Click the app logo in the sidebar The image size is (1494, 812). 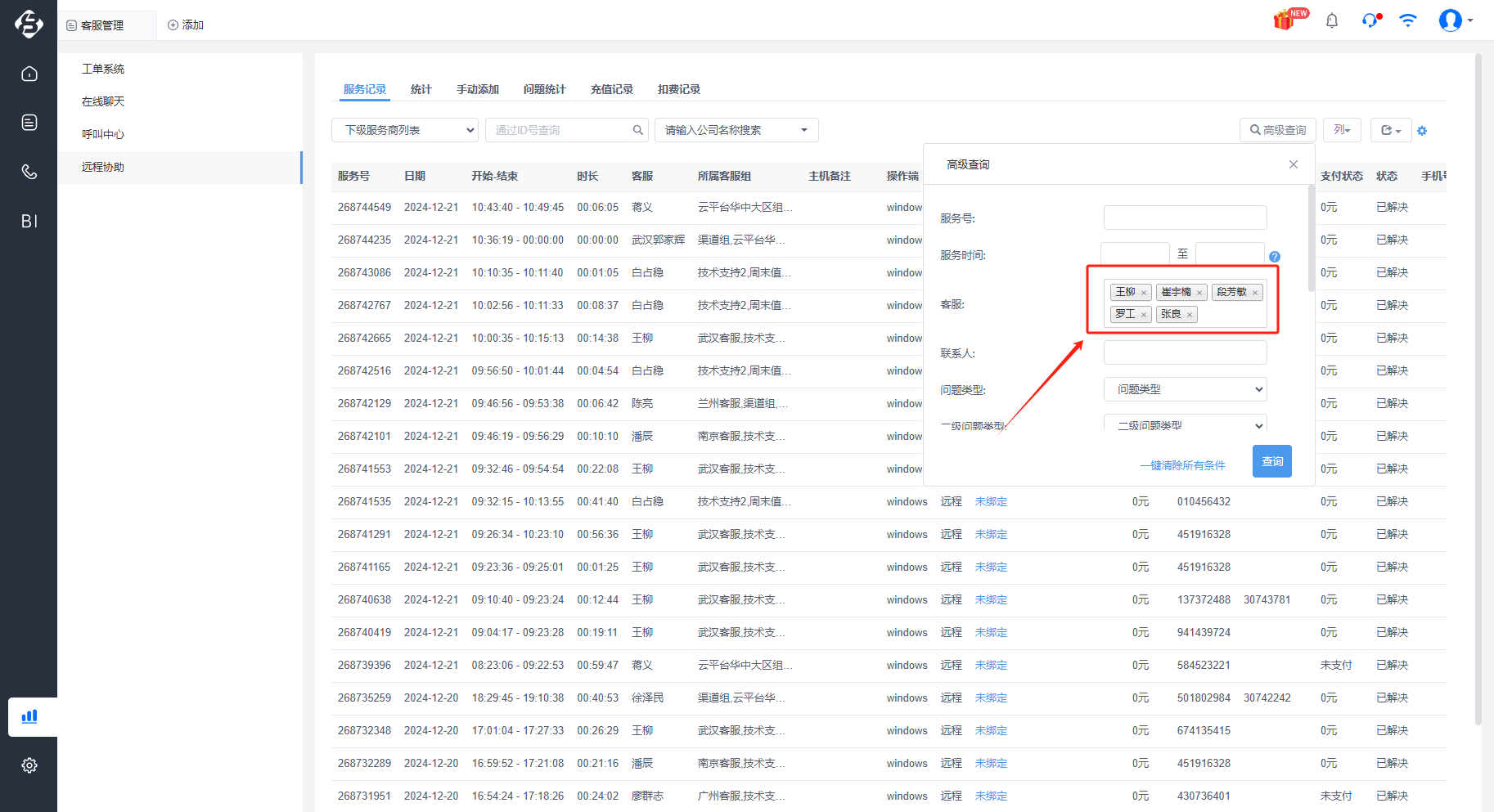point(29,24)
